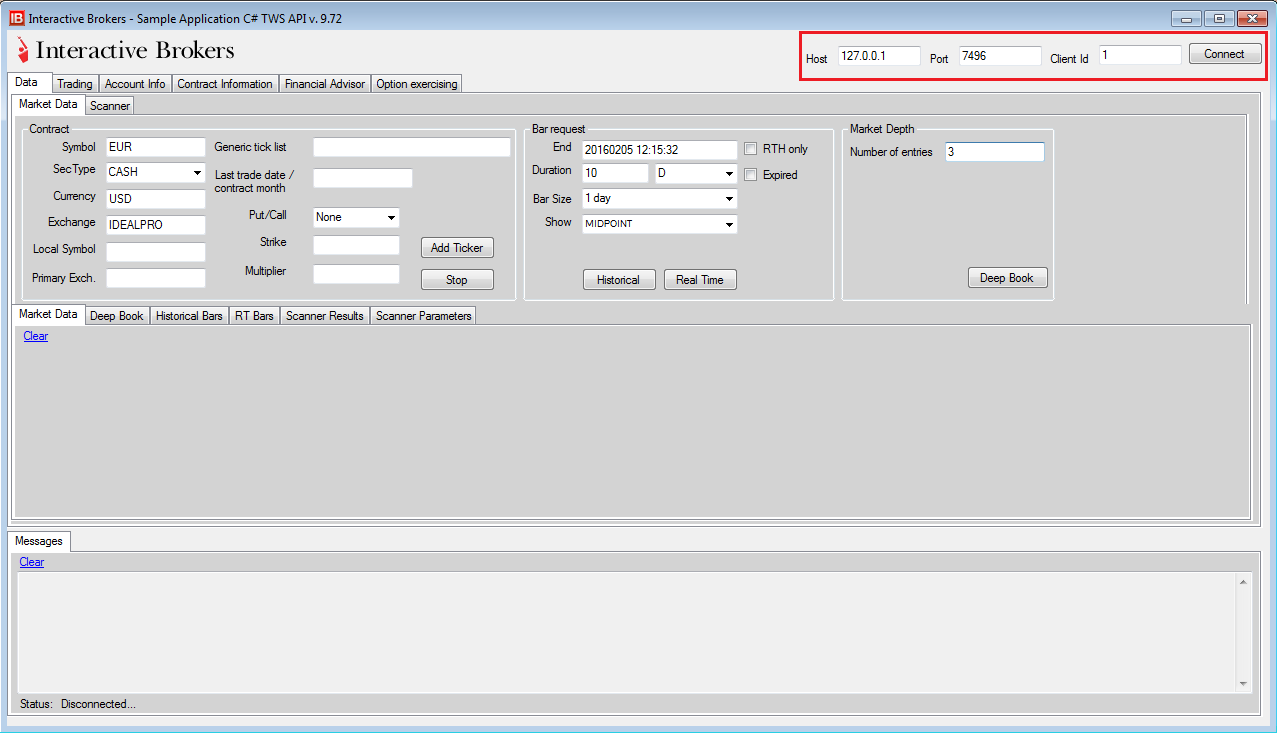Open the Deep Book results tab
This screenshot has height=733, width=1277.
[x=117, y=316]
